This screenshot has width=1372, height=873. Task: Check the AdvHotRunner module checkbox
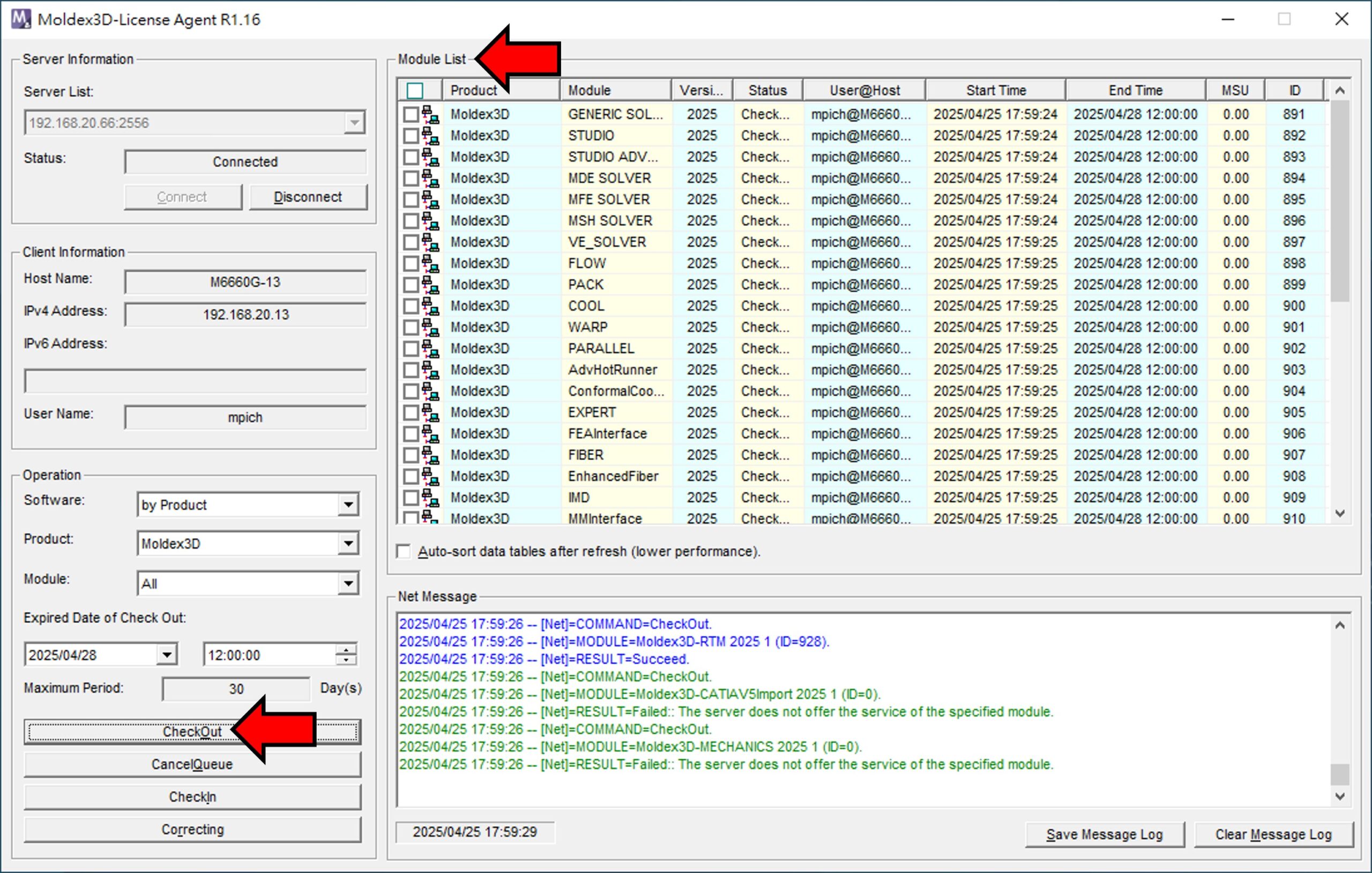[411, 370]
